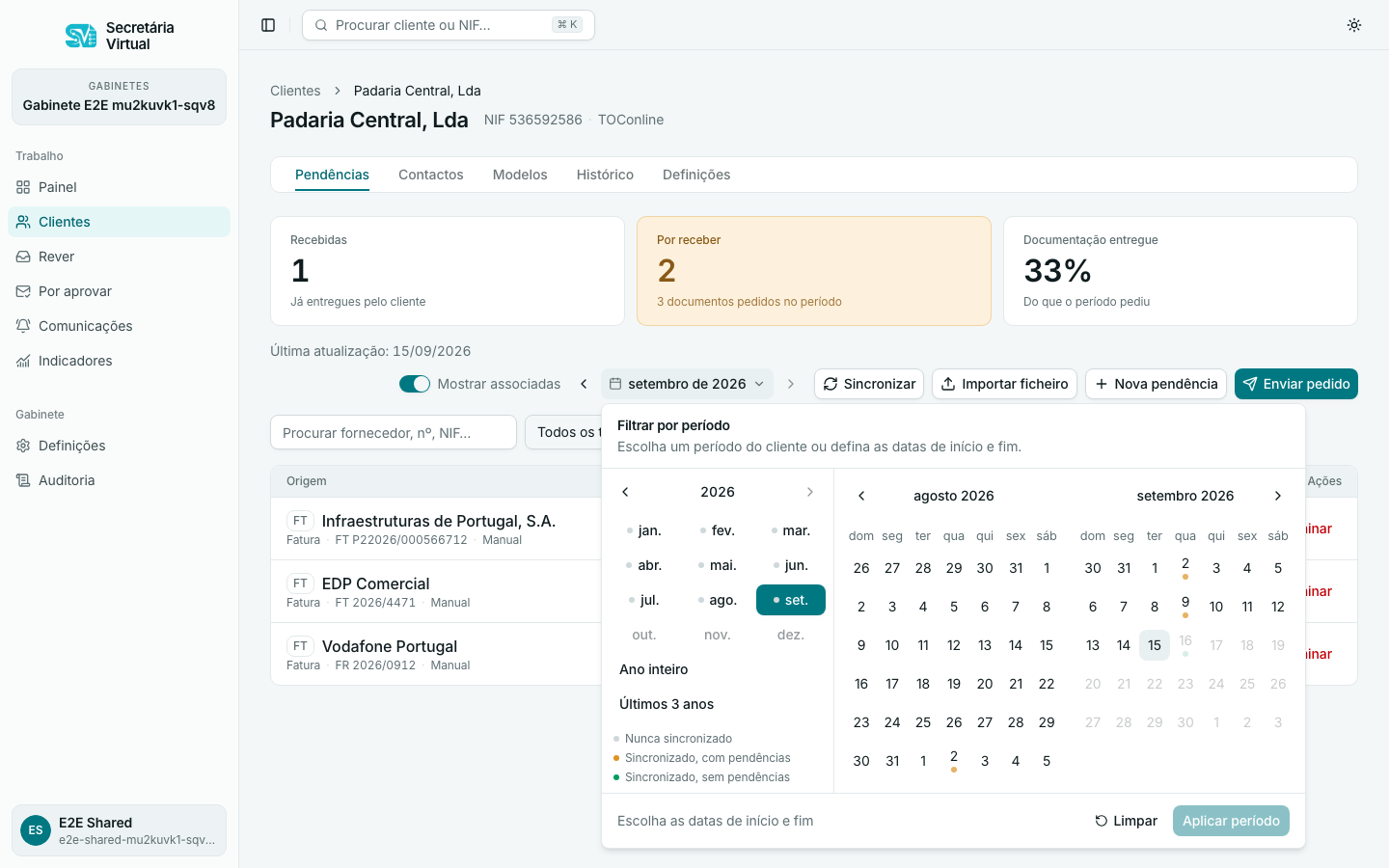This screenshot has width=1389, height=868.
Task: Click the Clientes sidebar icon
Action: [x=23, y=222]
